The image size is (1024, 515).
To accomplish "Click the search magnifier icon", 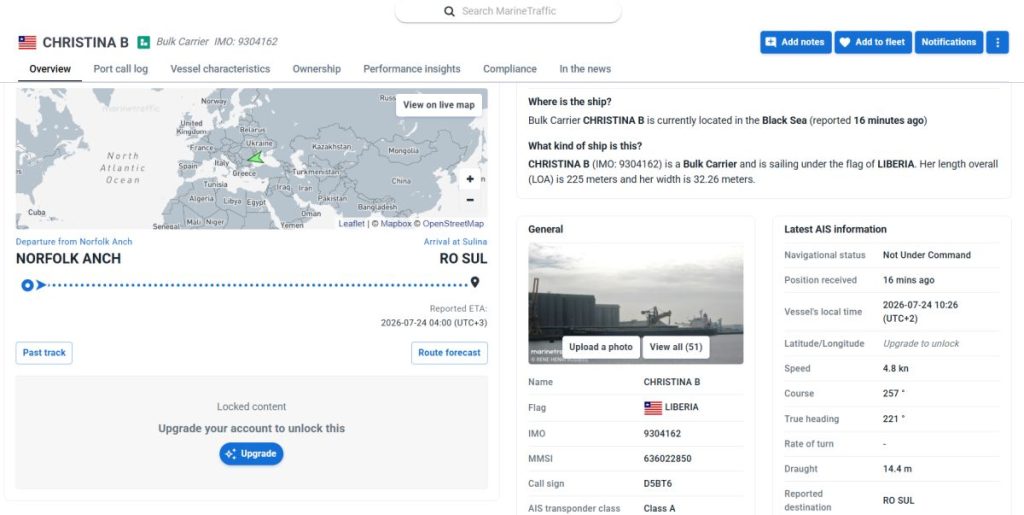I will click(449, 11).
